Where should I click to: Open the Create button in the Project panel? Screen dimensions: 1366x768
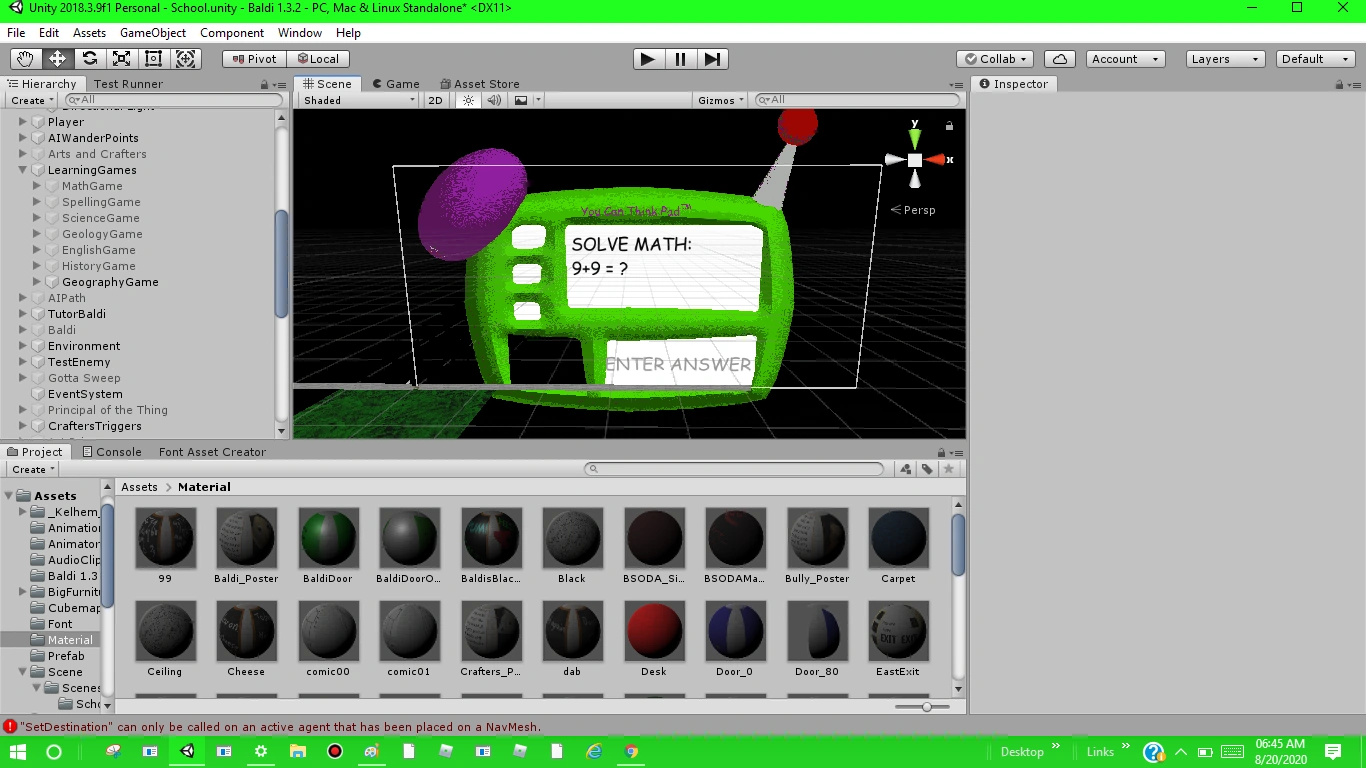pos(33,469)
